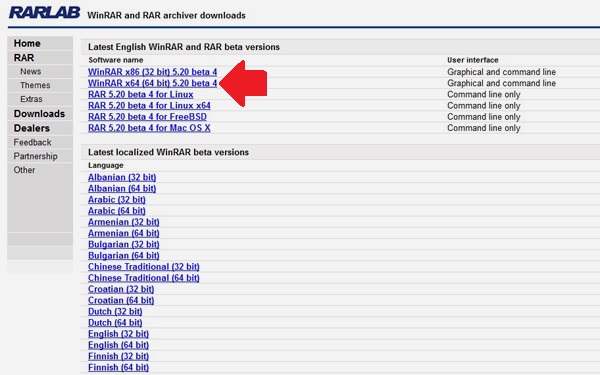
Task: Open the Albanian (64 bit) link
Action: 122,188
